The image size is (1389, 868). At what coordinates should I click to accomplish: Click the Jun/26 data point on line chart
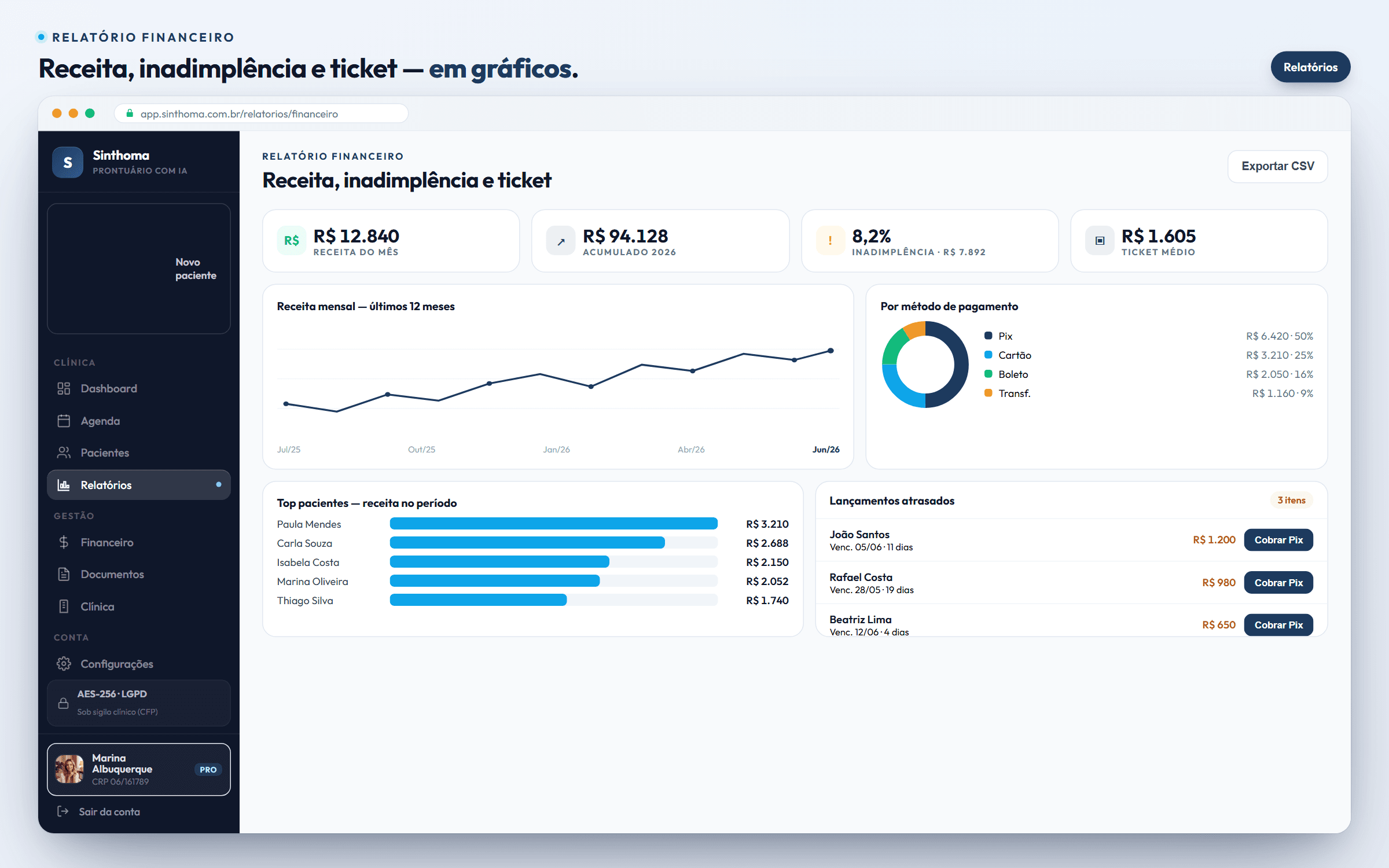pos(831,351)
